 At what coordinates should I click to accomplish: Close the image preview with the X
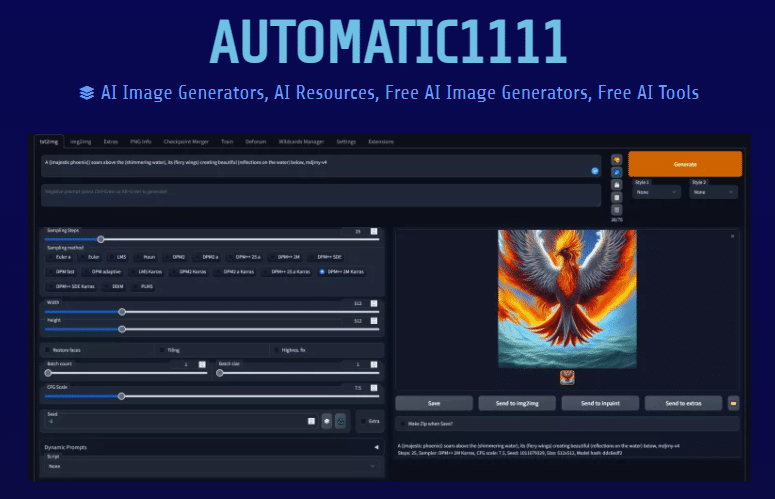tap(732, 236)
